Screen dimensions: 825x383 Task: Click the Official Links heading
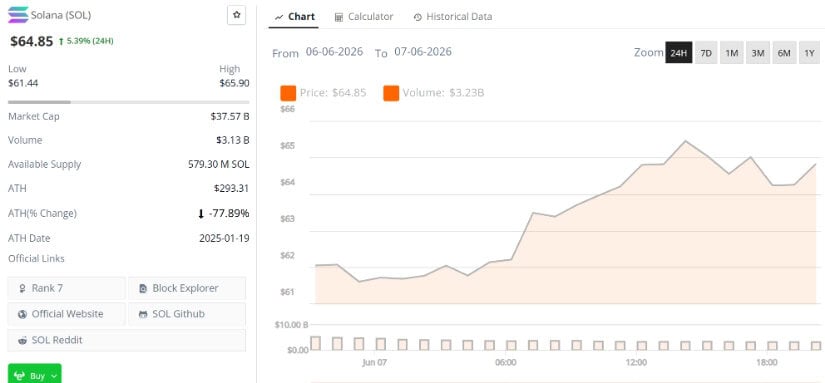click(x=36, y=258)
